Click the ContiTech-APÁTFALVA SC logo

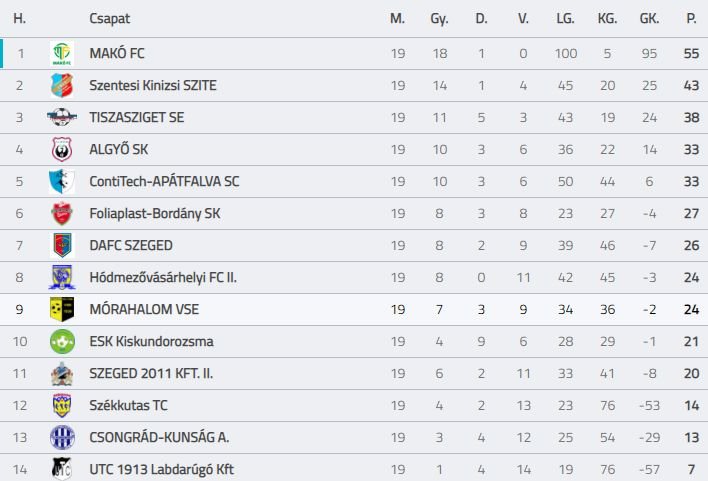pyautogui.click(x=62, y=182)
